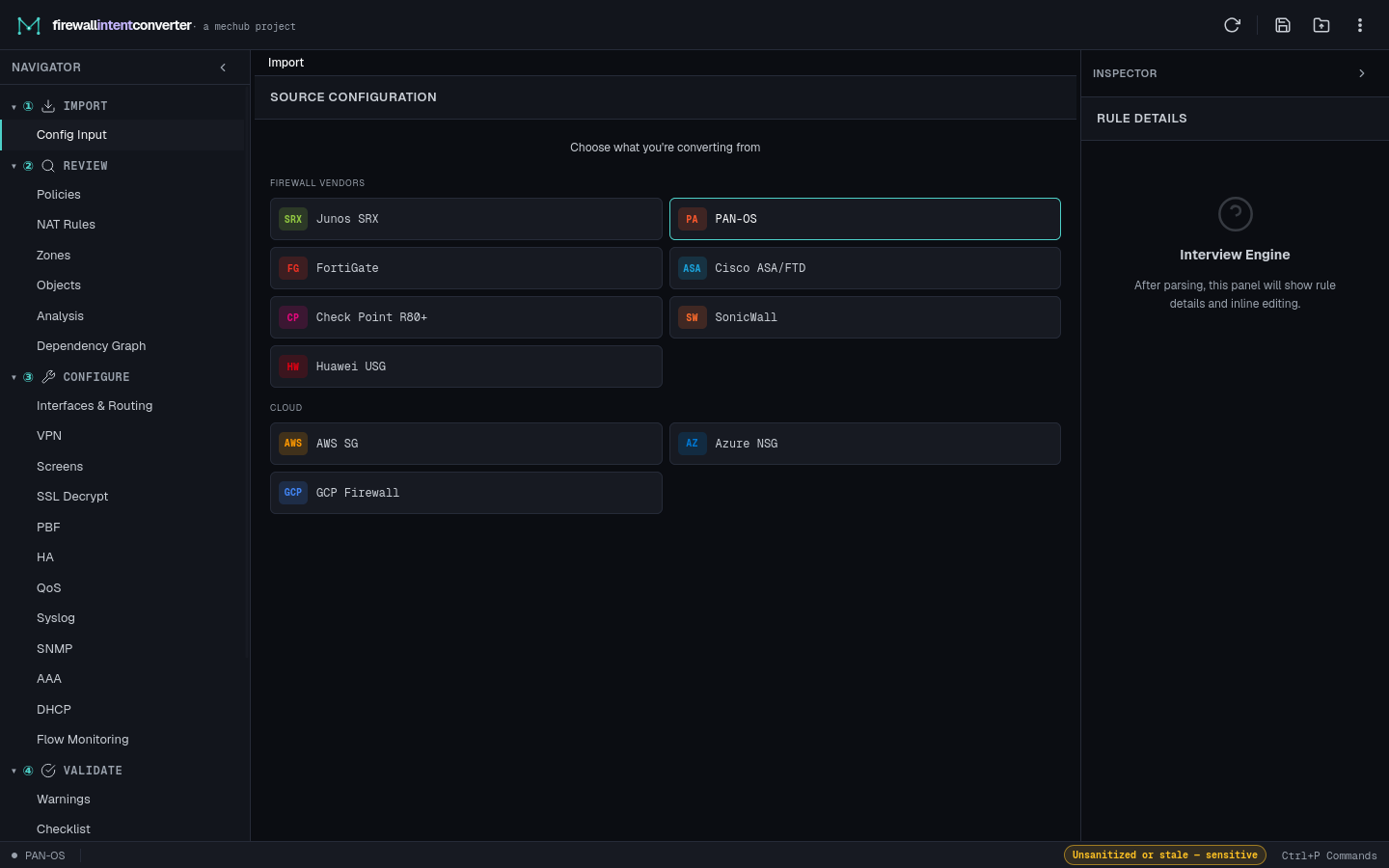Viewport: 1389px width, 868px height.
Task: Collapse the CONFIGURE section arrow
Action: click(x=14, y=378)
